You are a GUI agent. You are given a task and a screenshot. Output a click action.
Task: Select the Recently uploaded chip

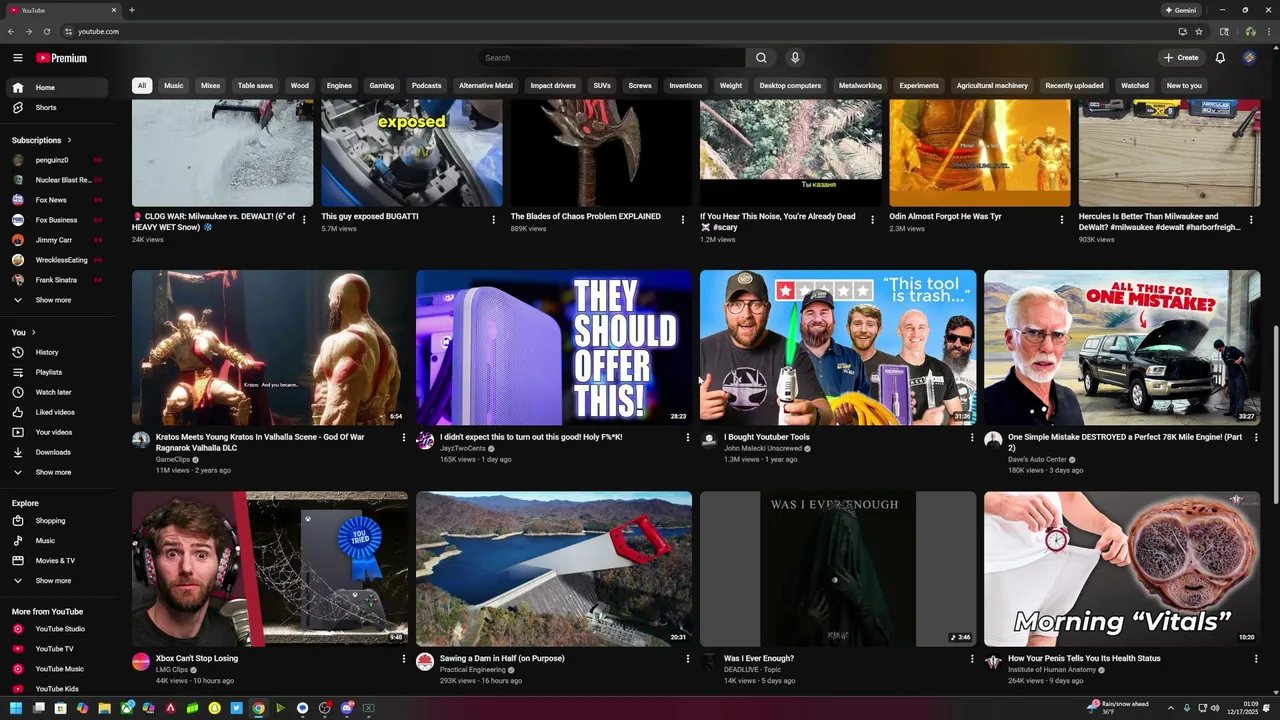click(1074, 85)
